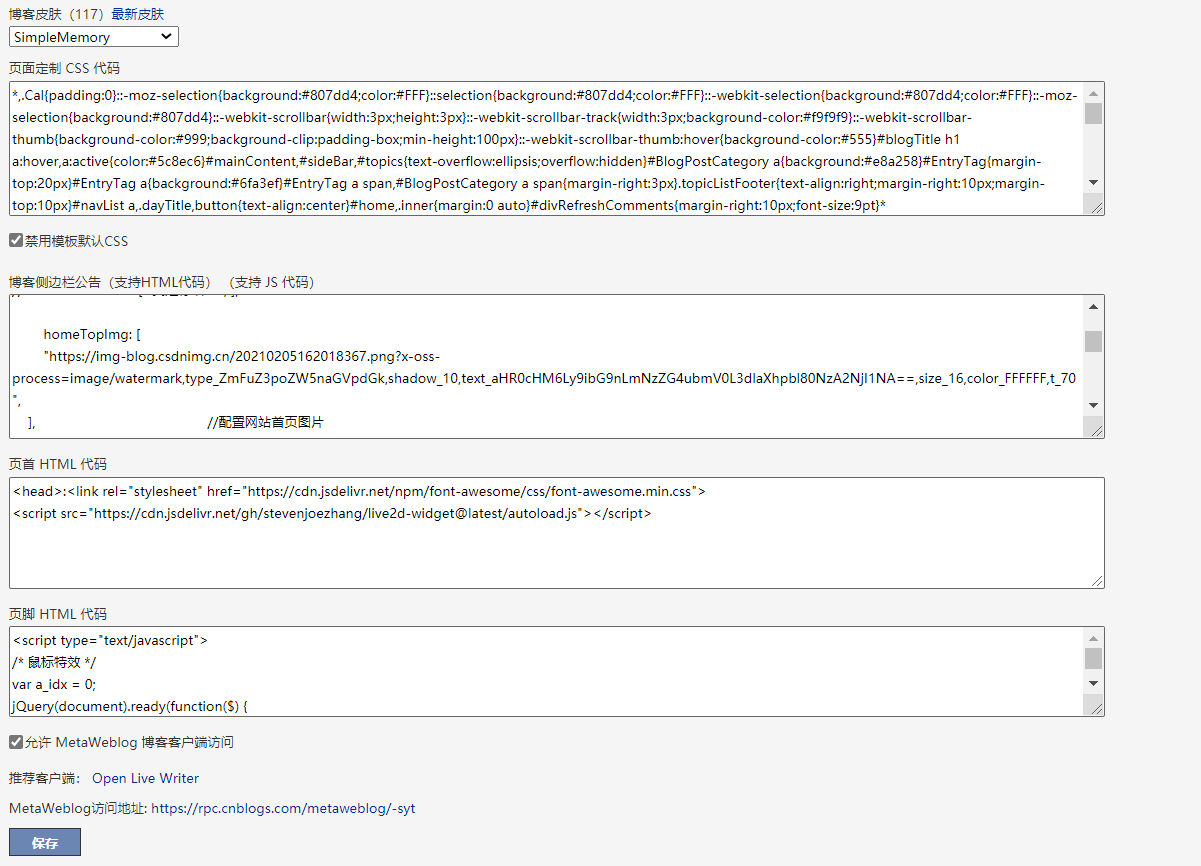The height and width of the screenshot is (866, 1201).
Task: Click footer HTML scrollbar down arrow
Action: pyautogui.click(x=1093, y=683)
